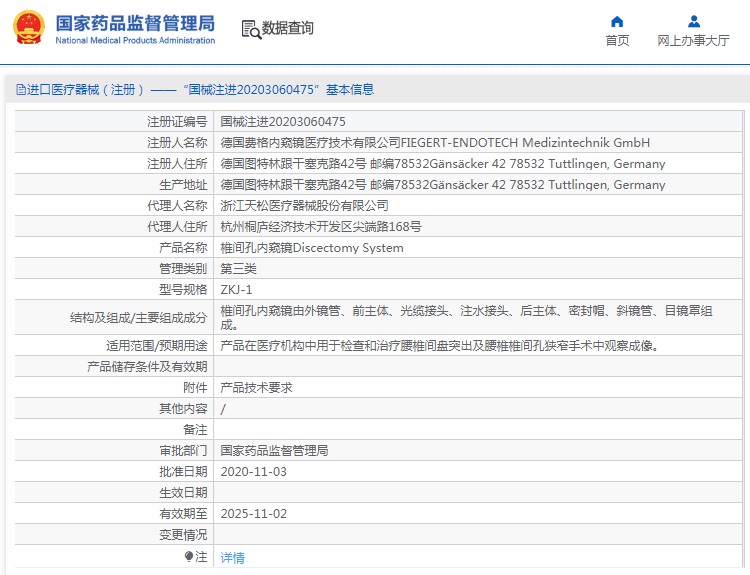Click the 变更情况 label

(x=183, y=535)
